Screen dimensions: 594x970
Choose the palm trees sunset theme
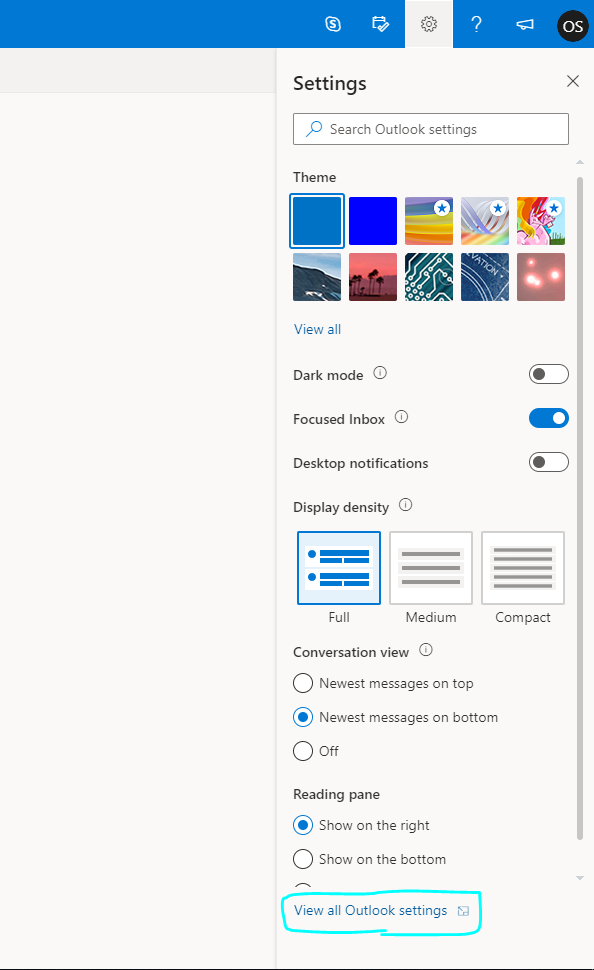372,277
